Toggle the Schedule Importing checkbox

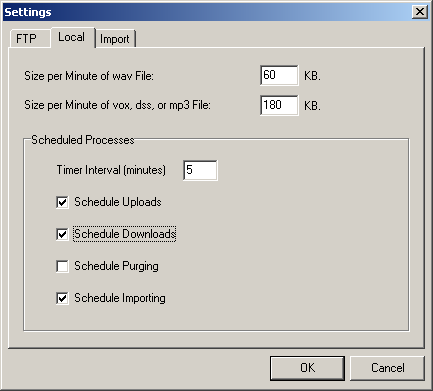pyautogui.click(x=62, y=298)
